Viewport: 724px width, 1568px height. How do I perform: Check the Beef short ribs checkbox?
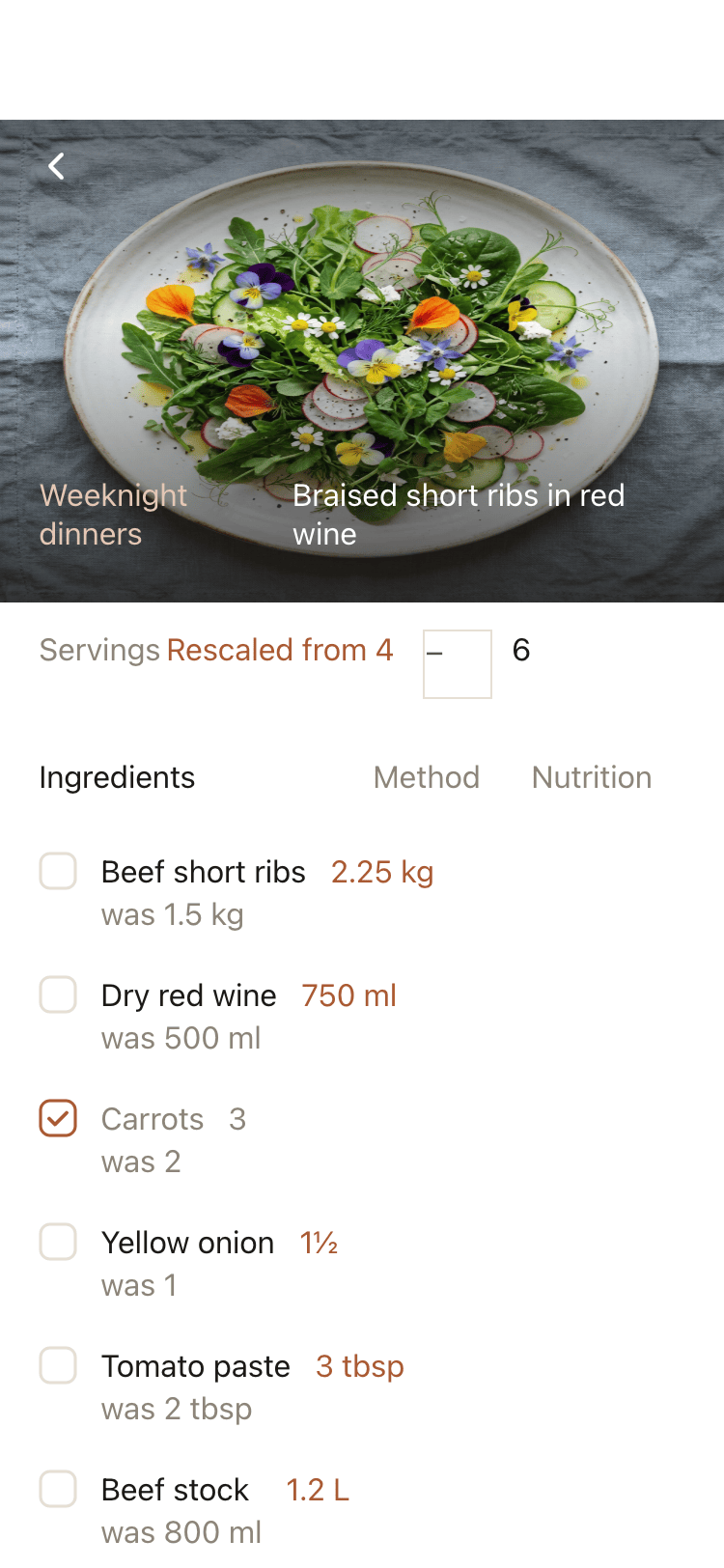[58, 871]
